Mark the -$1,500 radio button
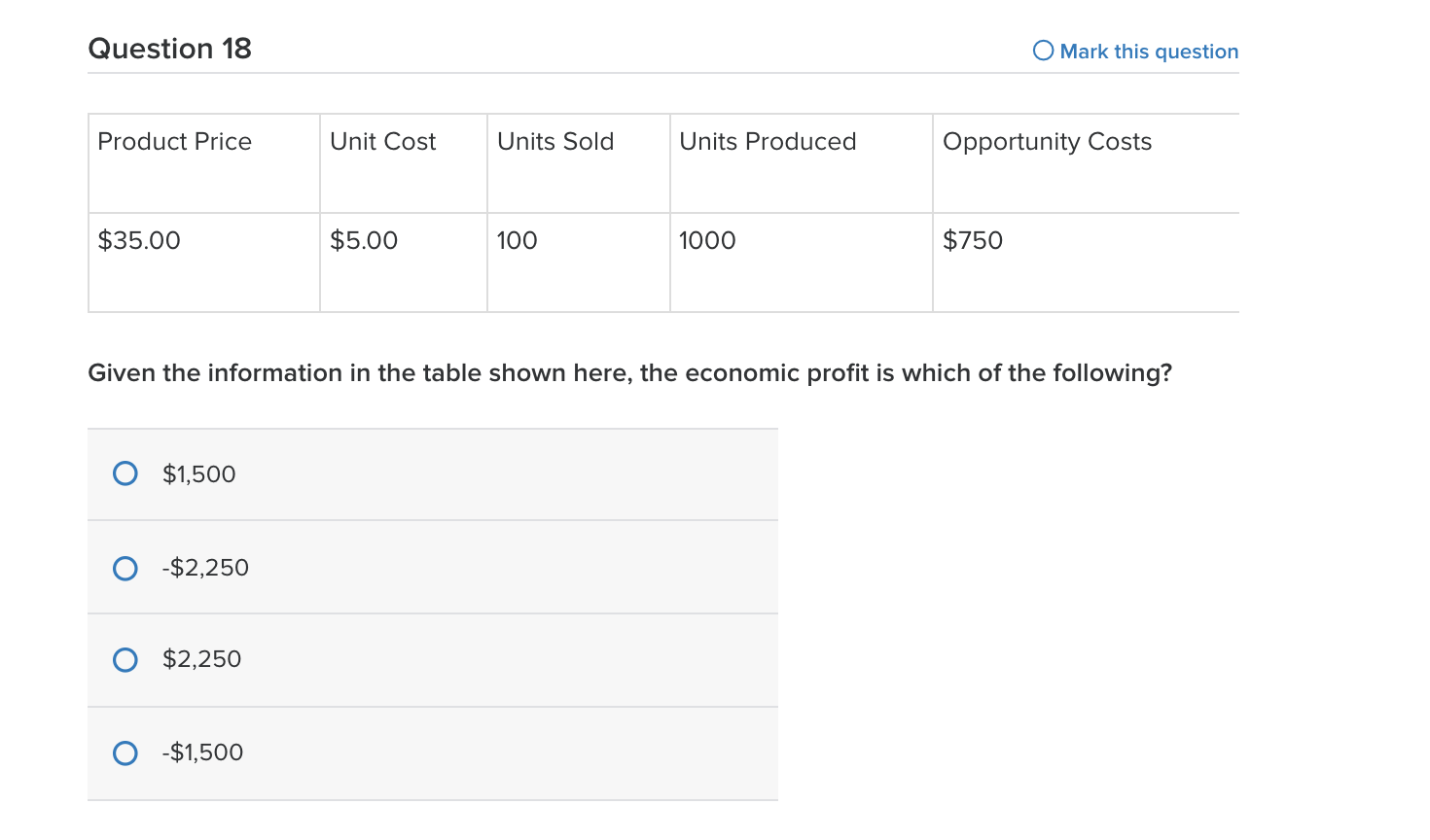The image size is (1430, 840). (x=125, y=753)
